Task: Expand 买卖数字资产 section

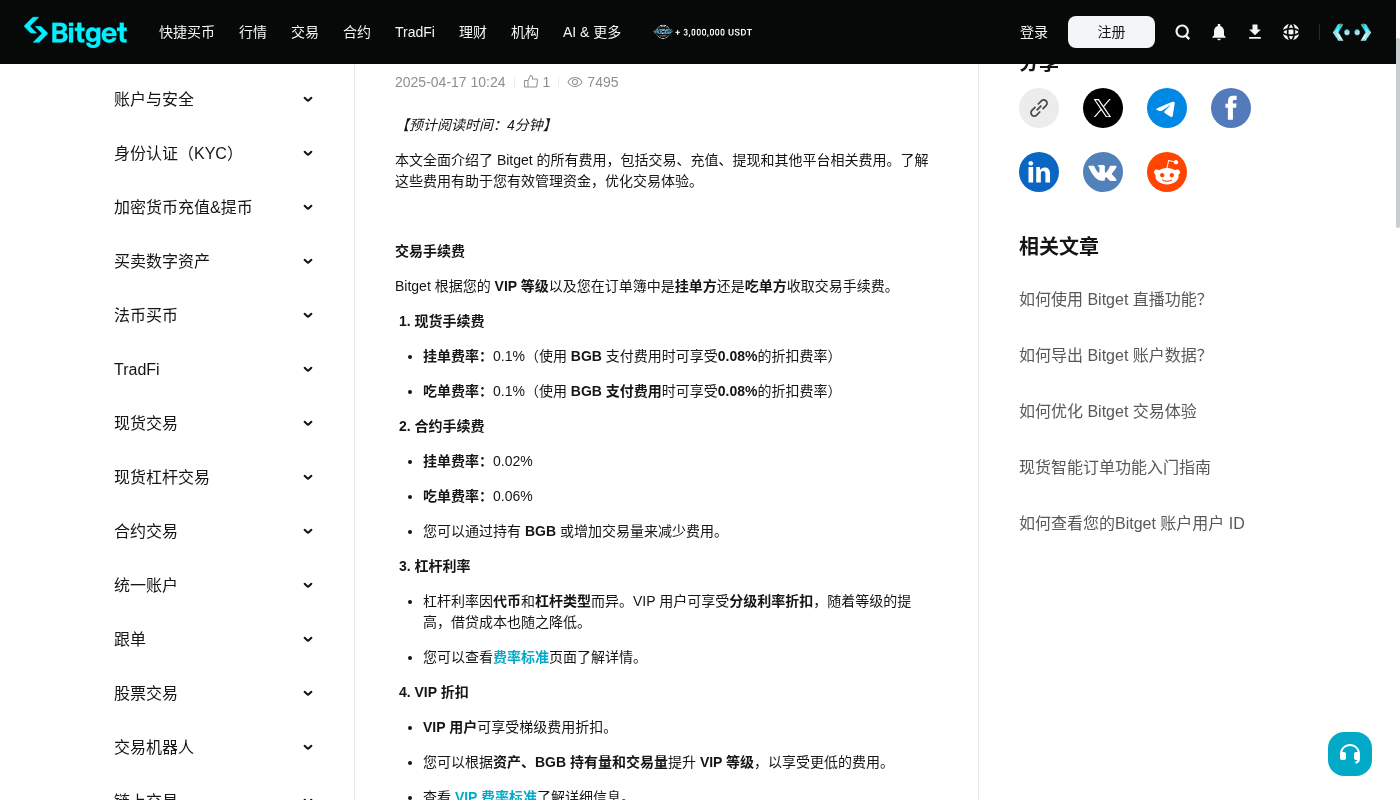Action: (x=214, y=261)
